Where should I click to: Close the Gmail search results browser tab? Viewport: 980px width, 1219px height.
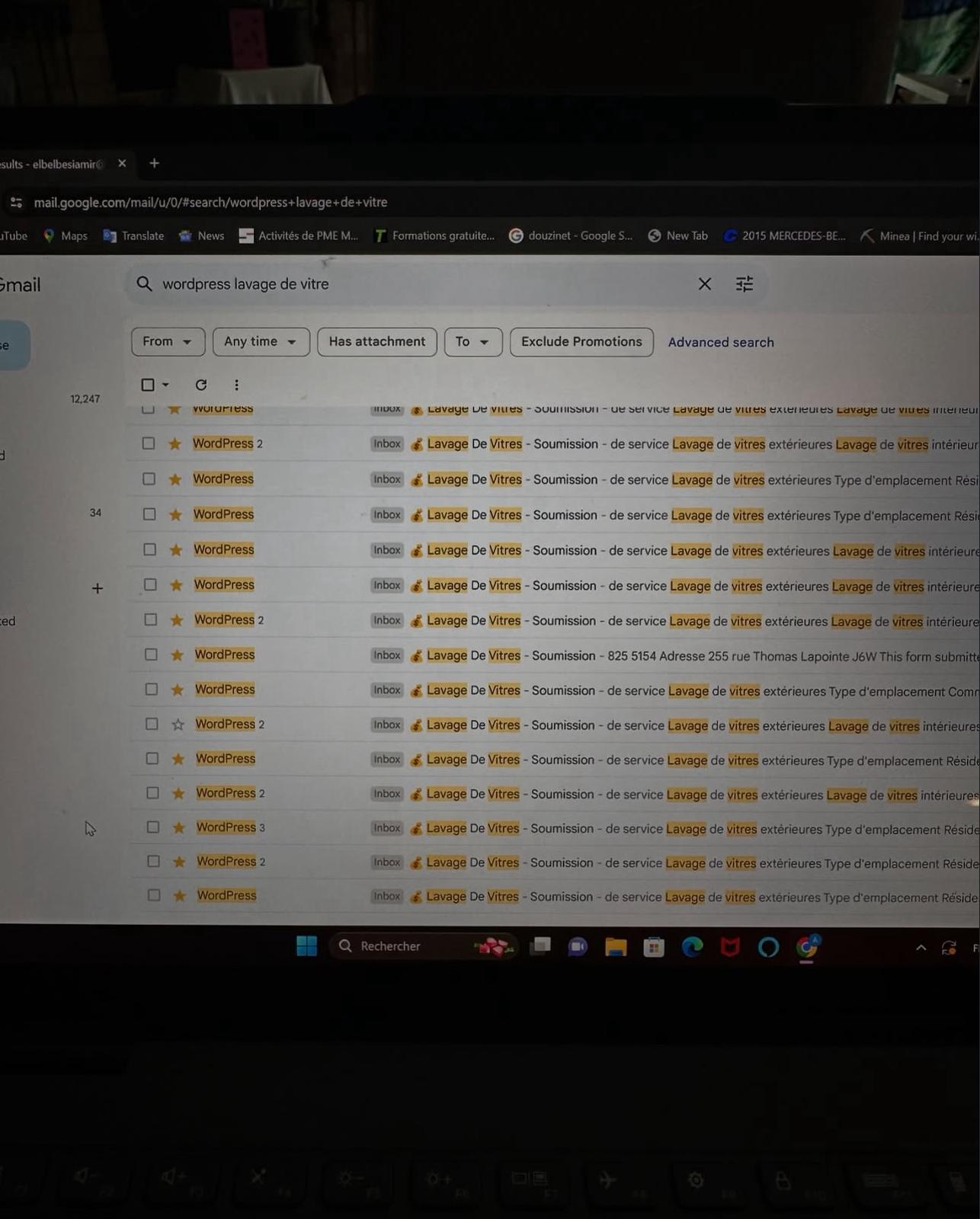point(122,164)
